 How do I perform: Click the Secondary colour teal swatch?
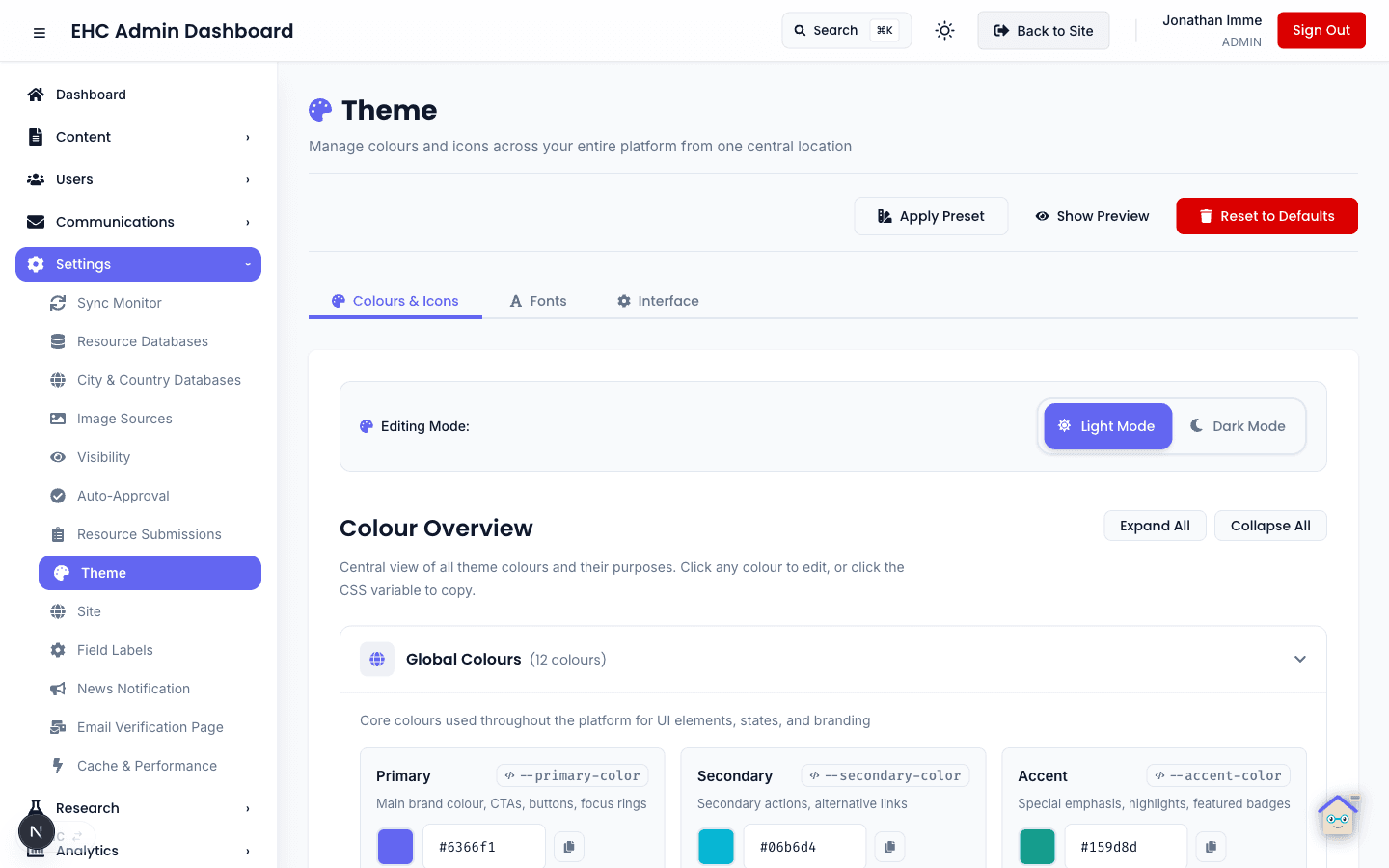(716, 846)
